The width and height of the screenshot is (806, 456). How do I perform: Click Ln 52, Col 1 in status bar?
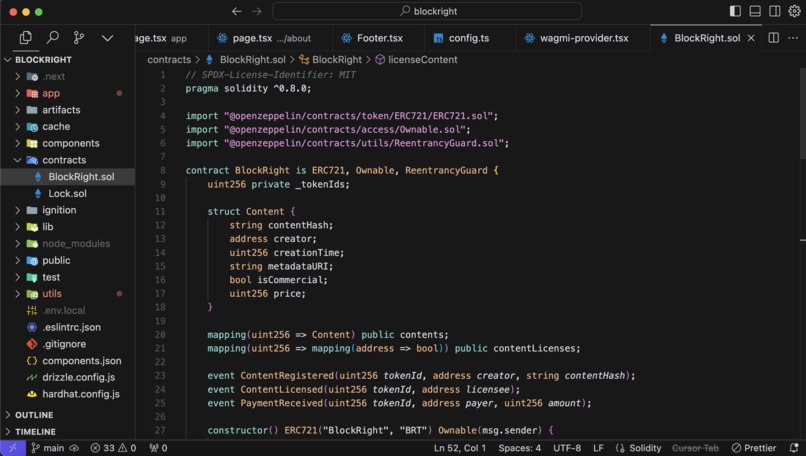pos(460,448)
